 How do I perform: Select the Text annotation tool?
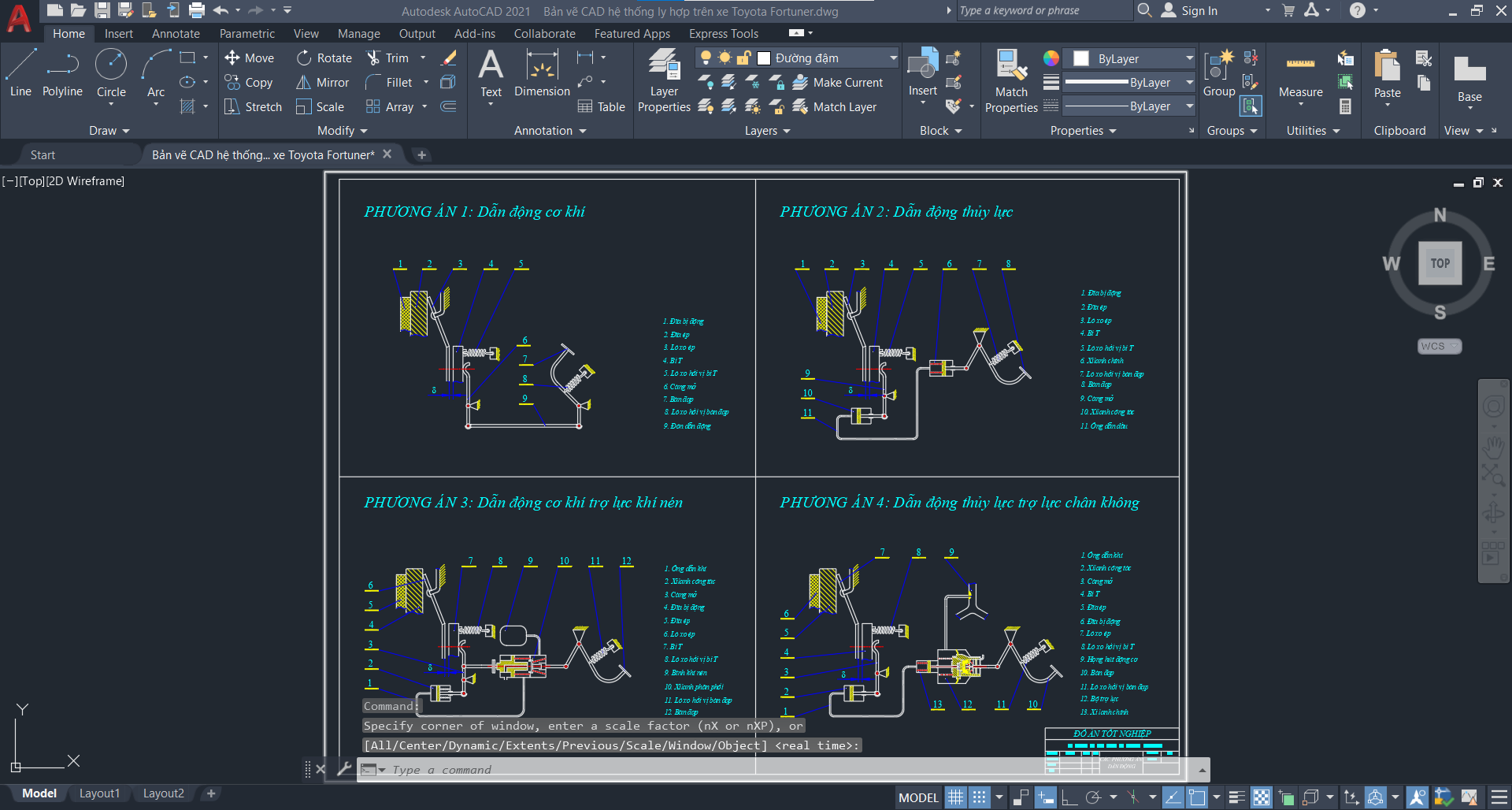(x=491, y=72)
